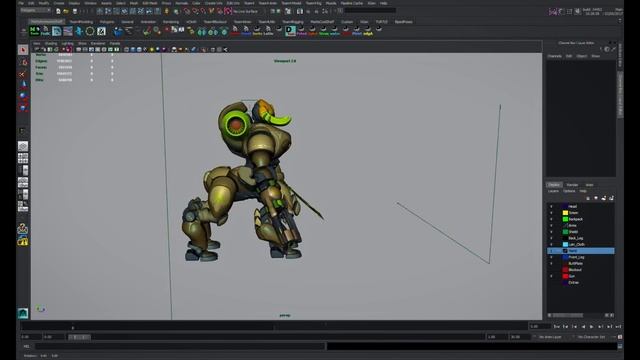The width and height of the screenshot is (640, 360).
Task: Switch to single perspective pane layout
Action: point(23,146)
